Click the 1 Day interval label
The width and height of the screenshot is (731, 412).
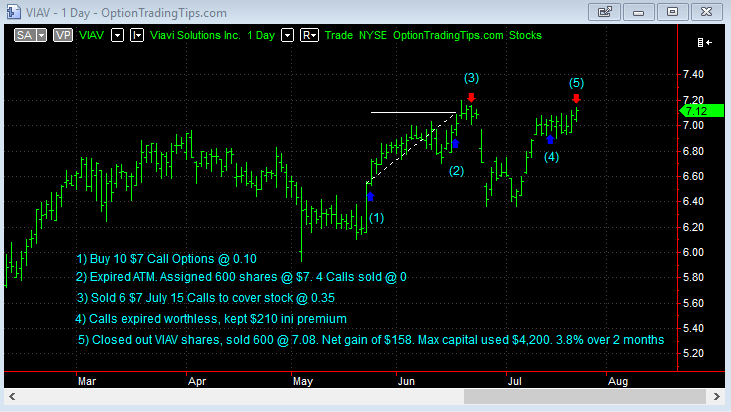261,35
